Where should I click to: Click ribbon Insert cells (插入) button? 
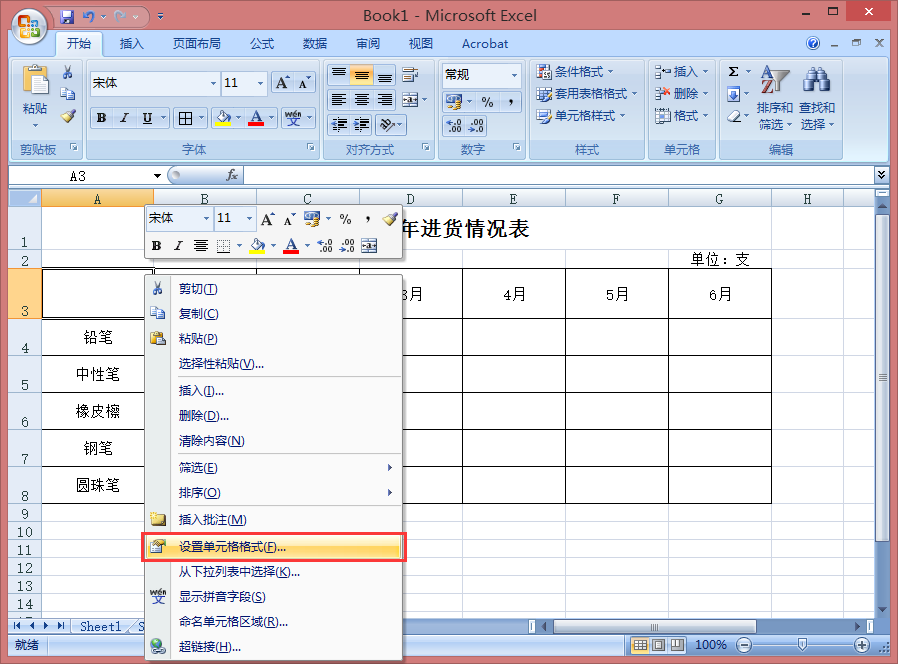click(x=682, y=72)
